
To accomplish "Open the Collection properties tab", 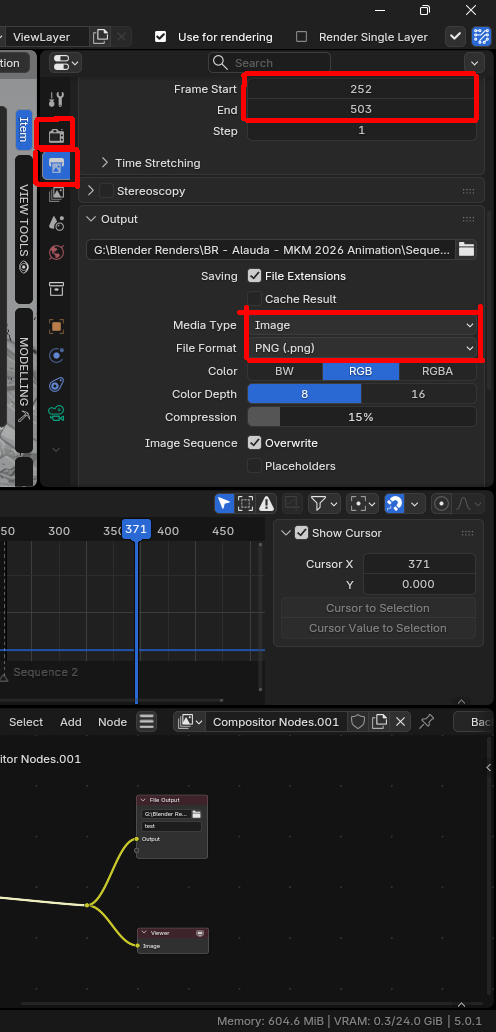I will pyautogui.click(x=57, y=288).
